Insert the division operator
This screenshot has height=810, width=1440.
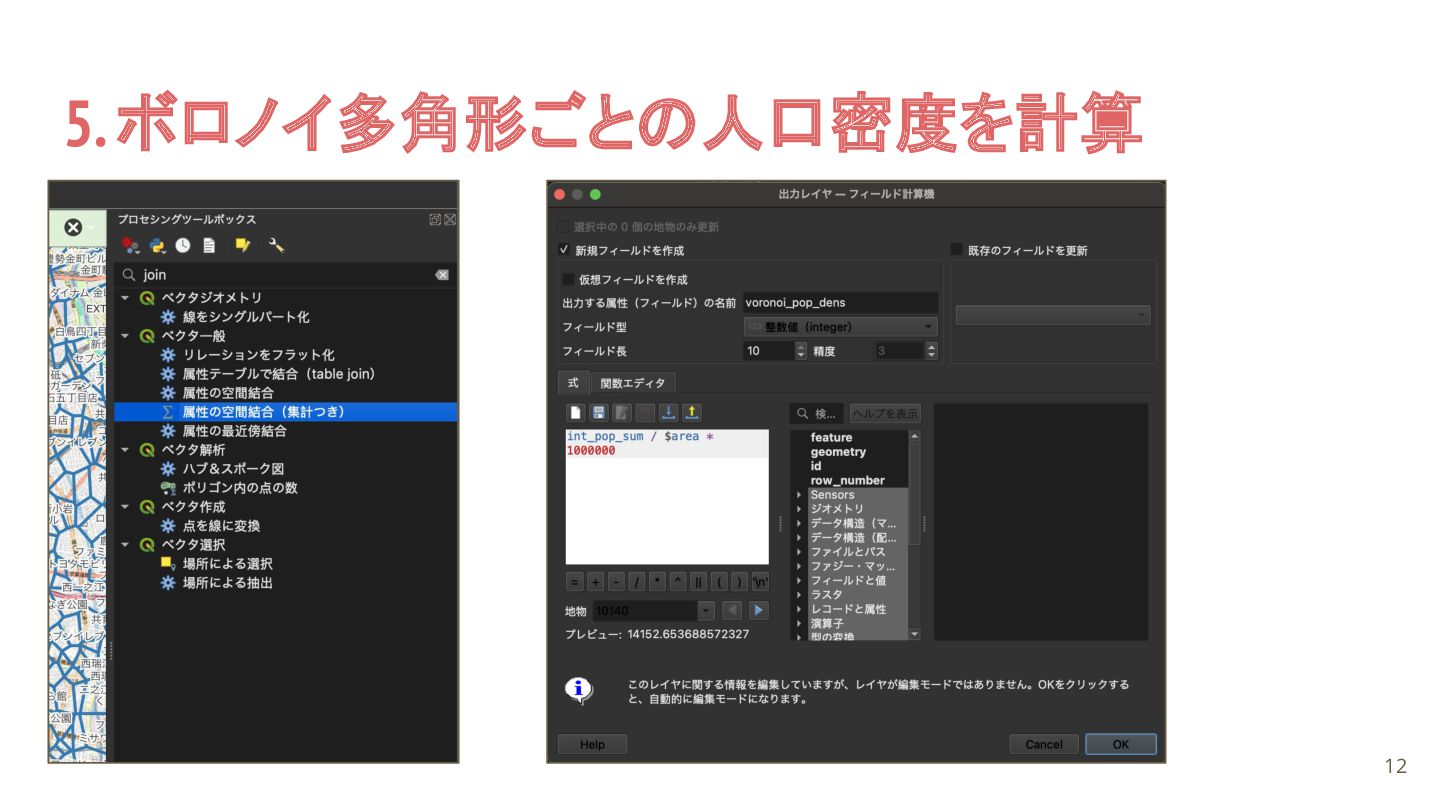click(x=637, y=582)
